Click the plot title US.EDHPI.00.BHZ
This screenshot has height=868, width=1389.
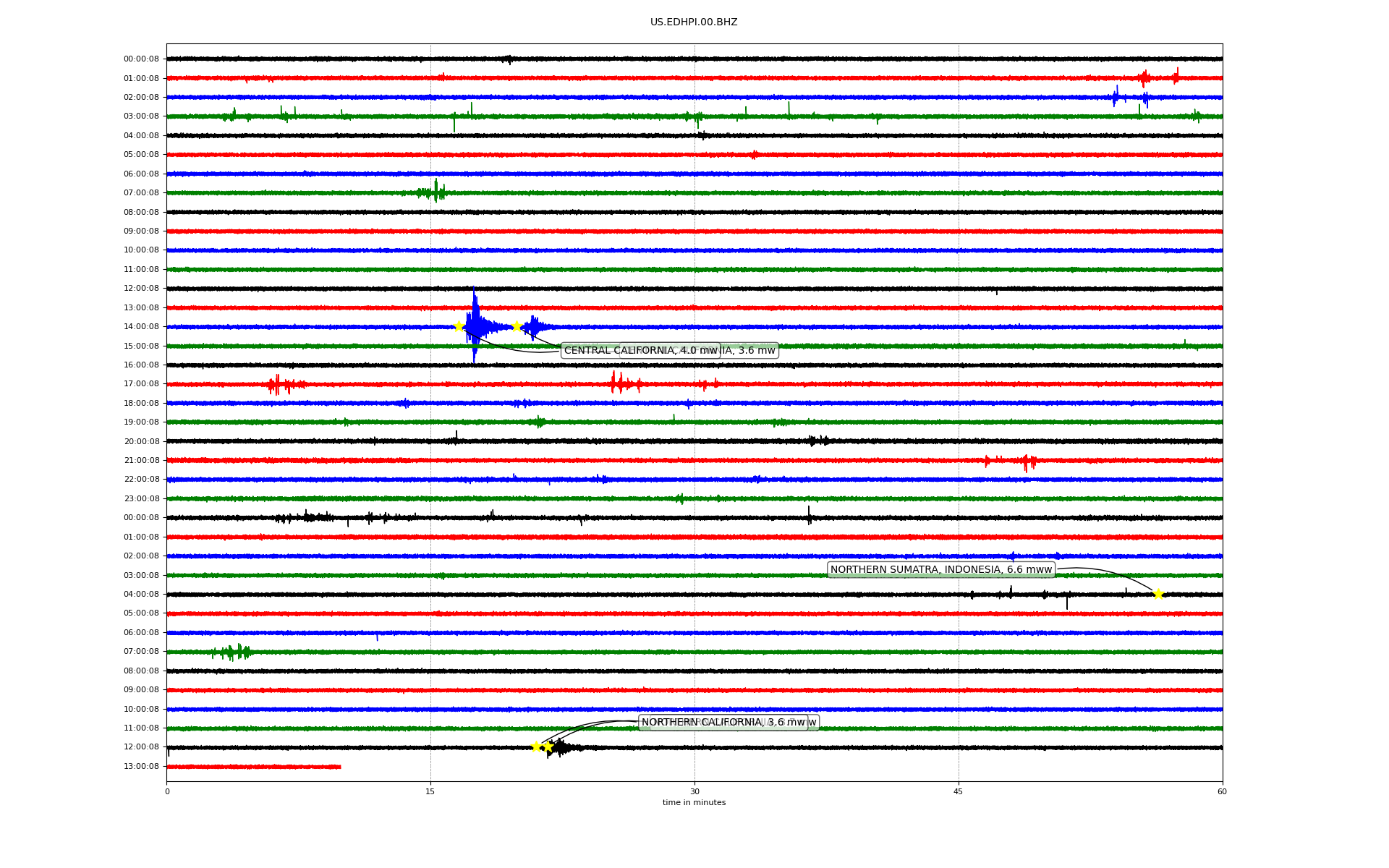point(693,22)
